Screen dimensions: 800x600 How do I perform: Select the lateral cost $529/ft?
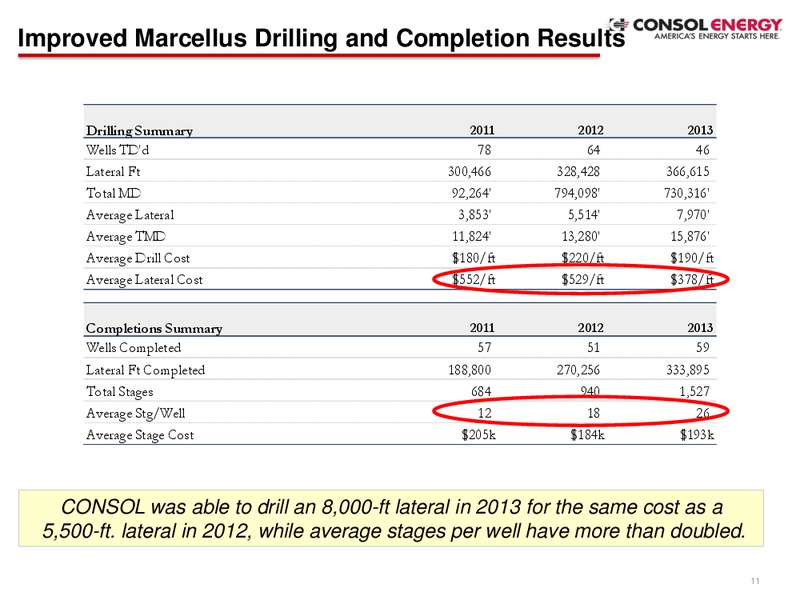pos(583,280)
